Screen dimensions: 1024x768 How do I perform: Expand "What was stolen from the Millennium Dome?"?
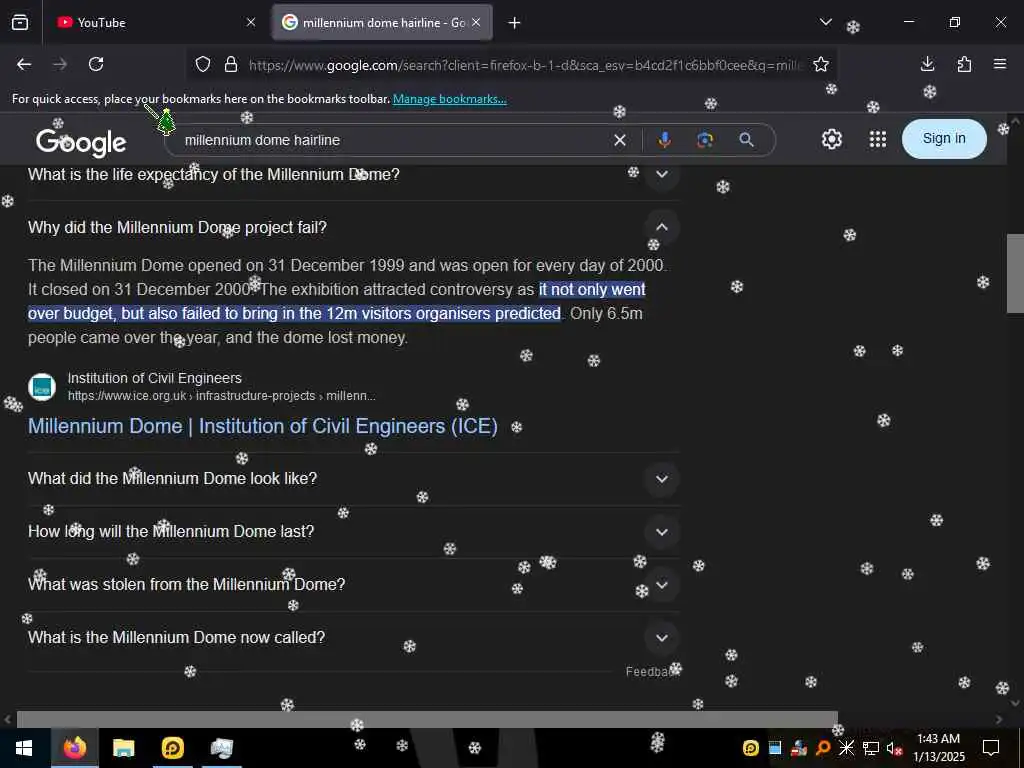coord(662,584)
